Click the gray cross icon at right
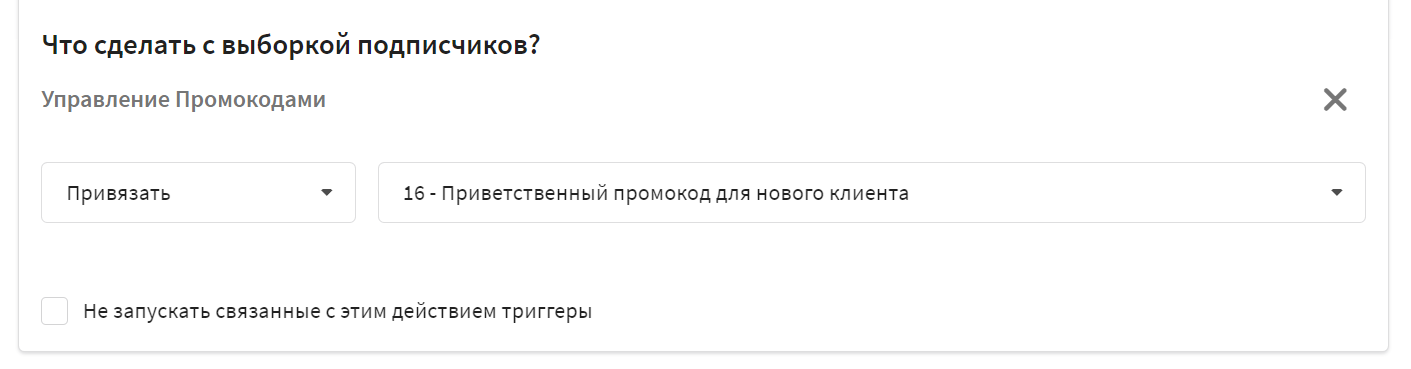 point(1335,100)
